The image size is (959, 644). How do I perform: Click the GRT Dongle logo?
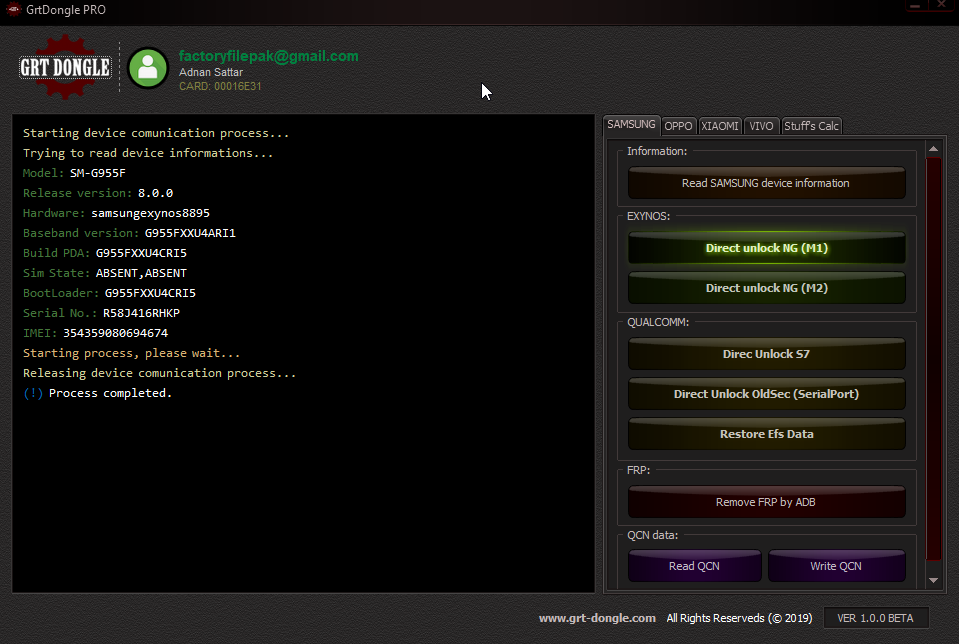coord(65,67)
